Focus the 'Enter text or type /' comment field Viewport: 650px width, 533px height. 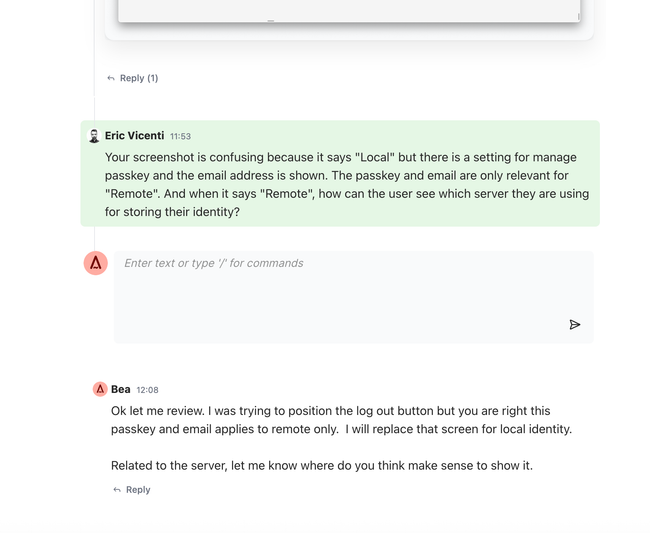(x=354, y=297)
